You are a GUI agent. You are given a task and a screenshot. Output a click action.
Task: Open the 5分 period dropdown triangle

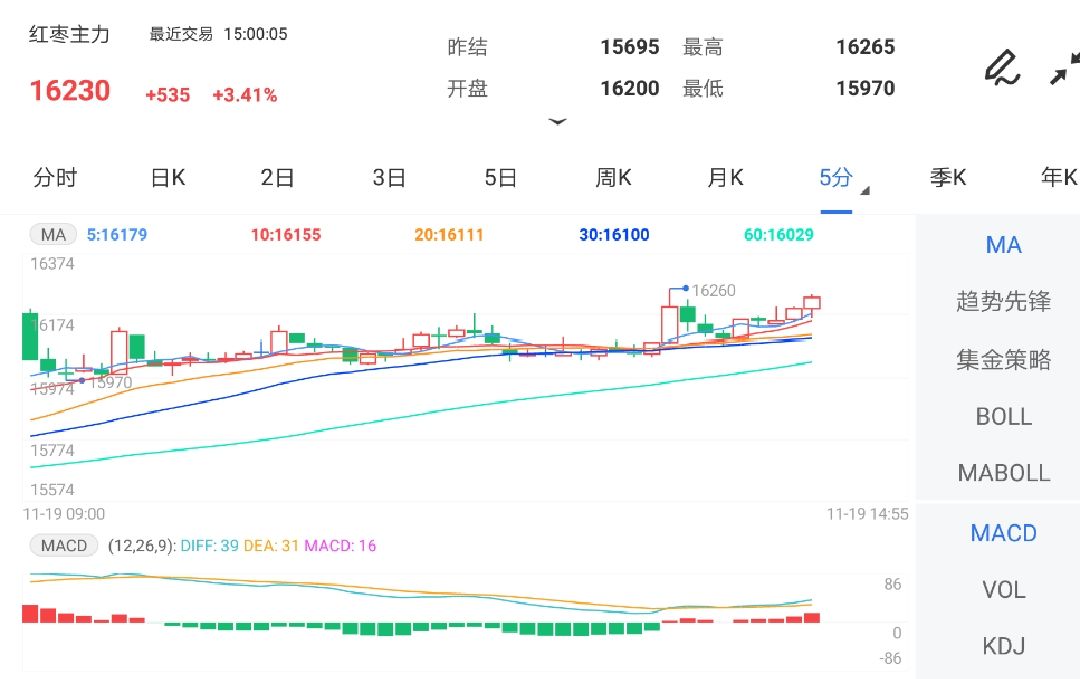(865, 191)
